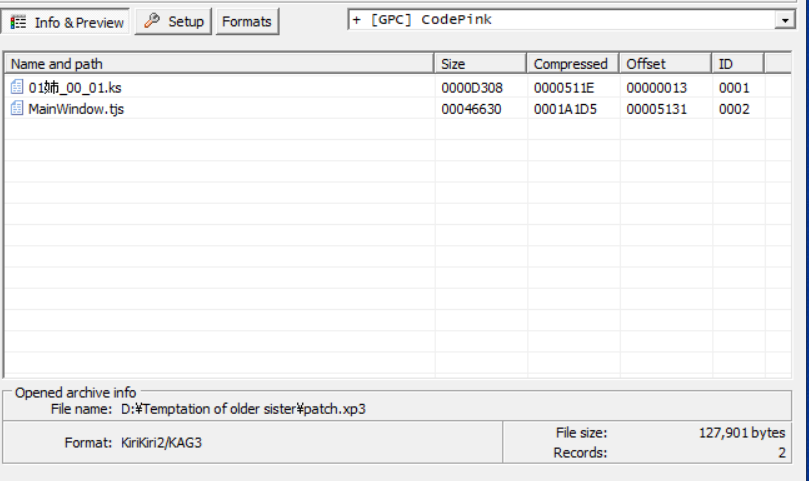The width and height of the screenshot is (809, 481).
Task: Expand the [GPC] CodePink dropdown arrow
Action: tap(785, 20)
